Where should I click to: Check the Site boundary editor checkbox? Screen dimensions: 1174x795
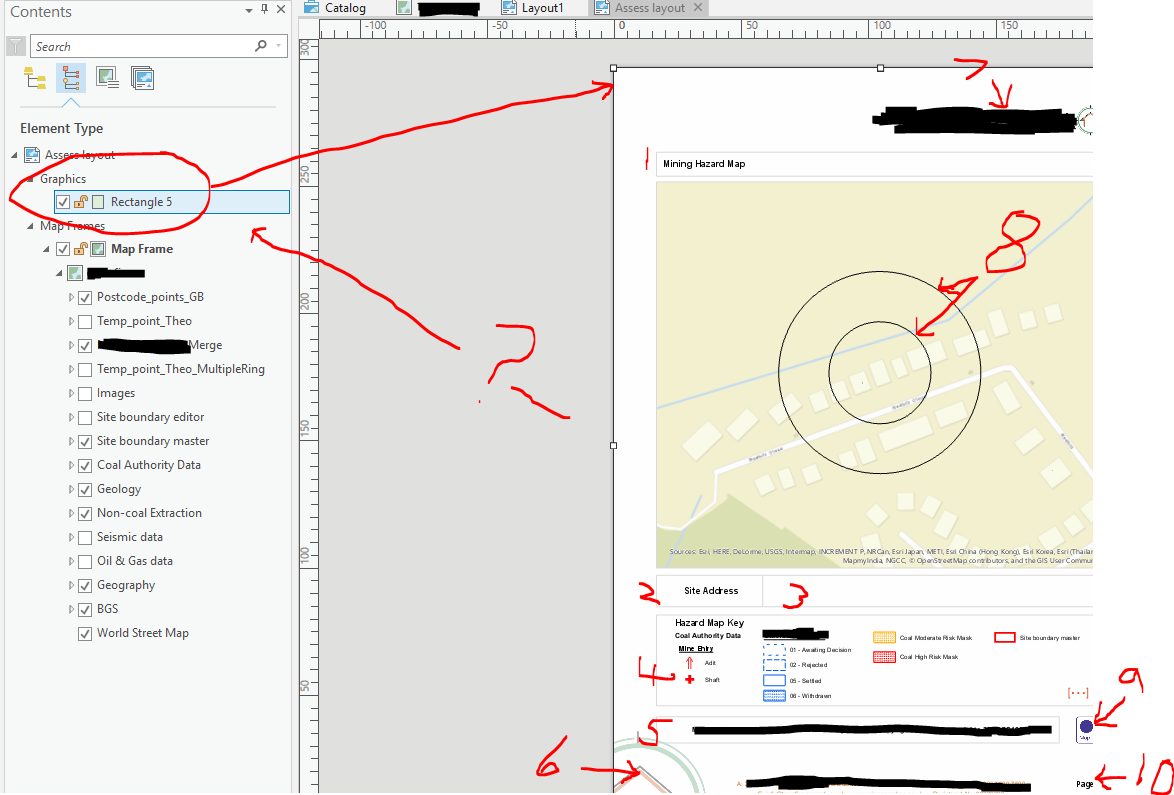click(x=85, y=417)
